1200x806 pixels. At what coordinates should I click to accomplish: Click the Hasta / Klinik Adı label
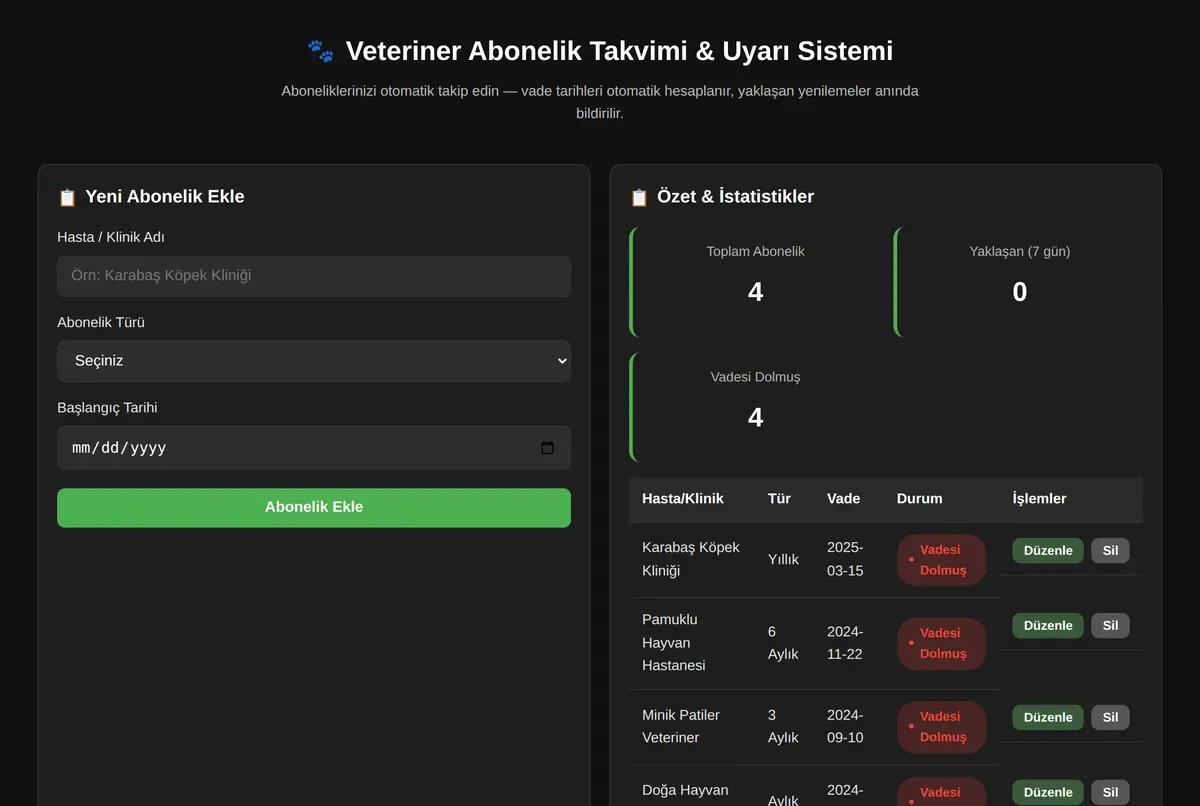click(x=111, y=237)
